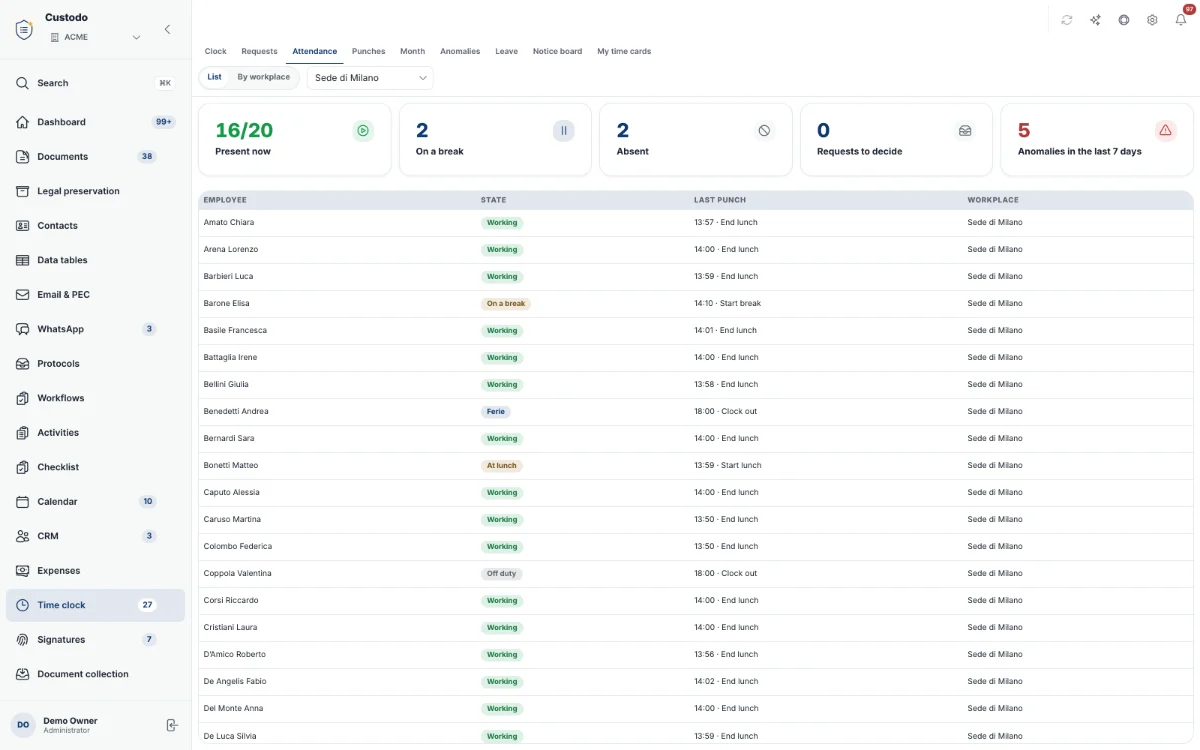
Task: Collapse the sidebar with the chevron arrow
Action: click(x=167, y=30)
